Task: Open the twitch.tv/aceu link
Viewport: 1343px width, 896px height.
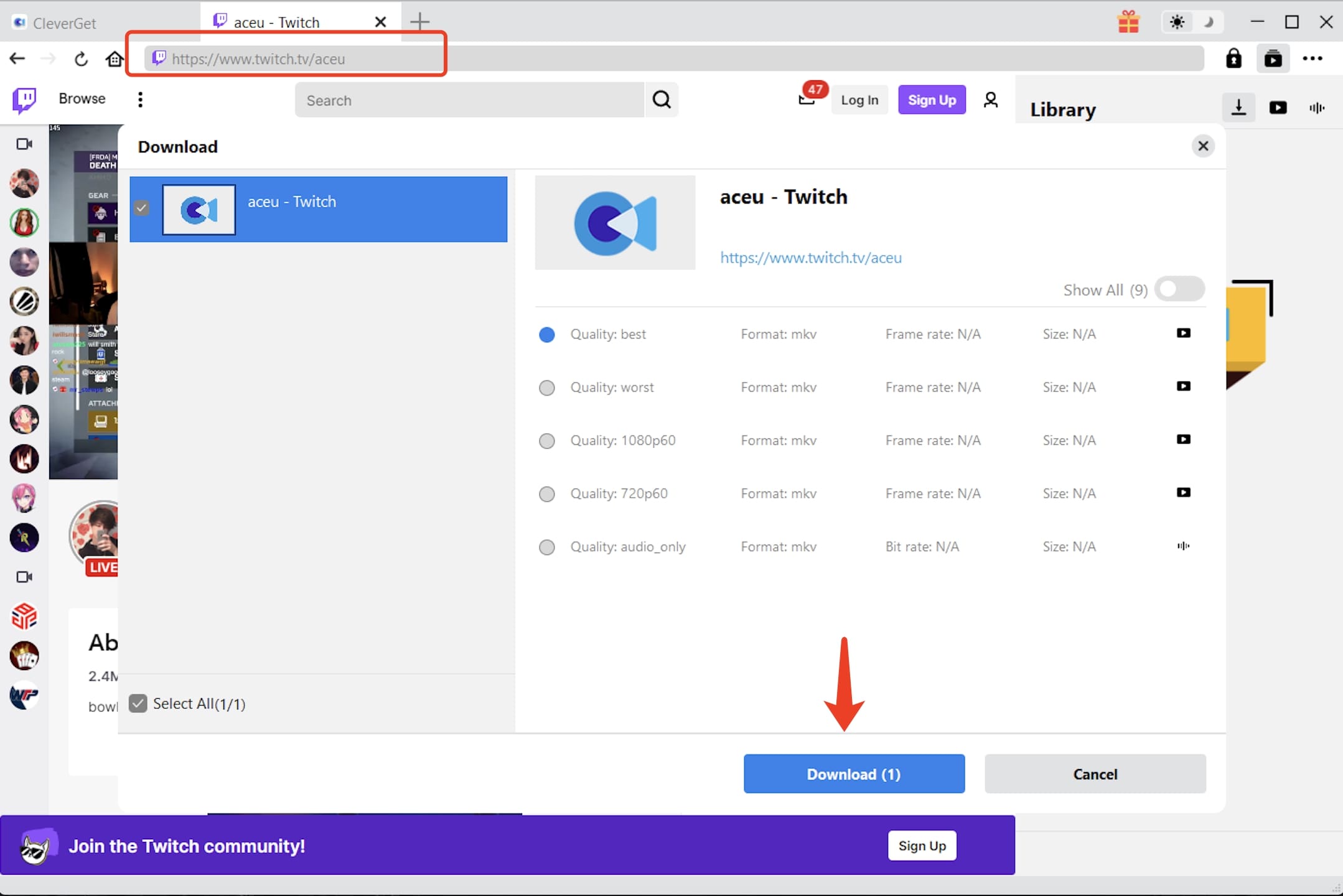Action: [810, 257]
